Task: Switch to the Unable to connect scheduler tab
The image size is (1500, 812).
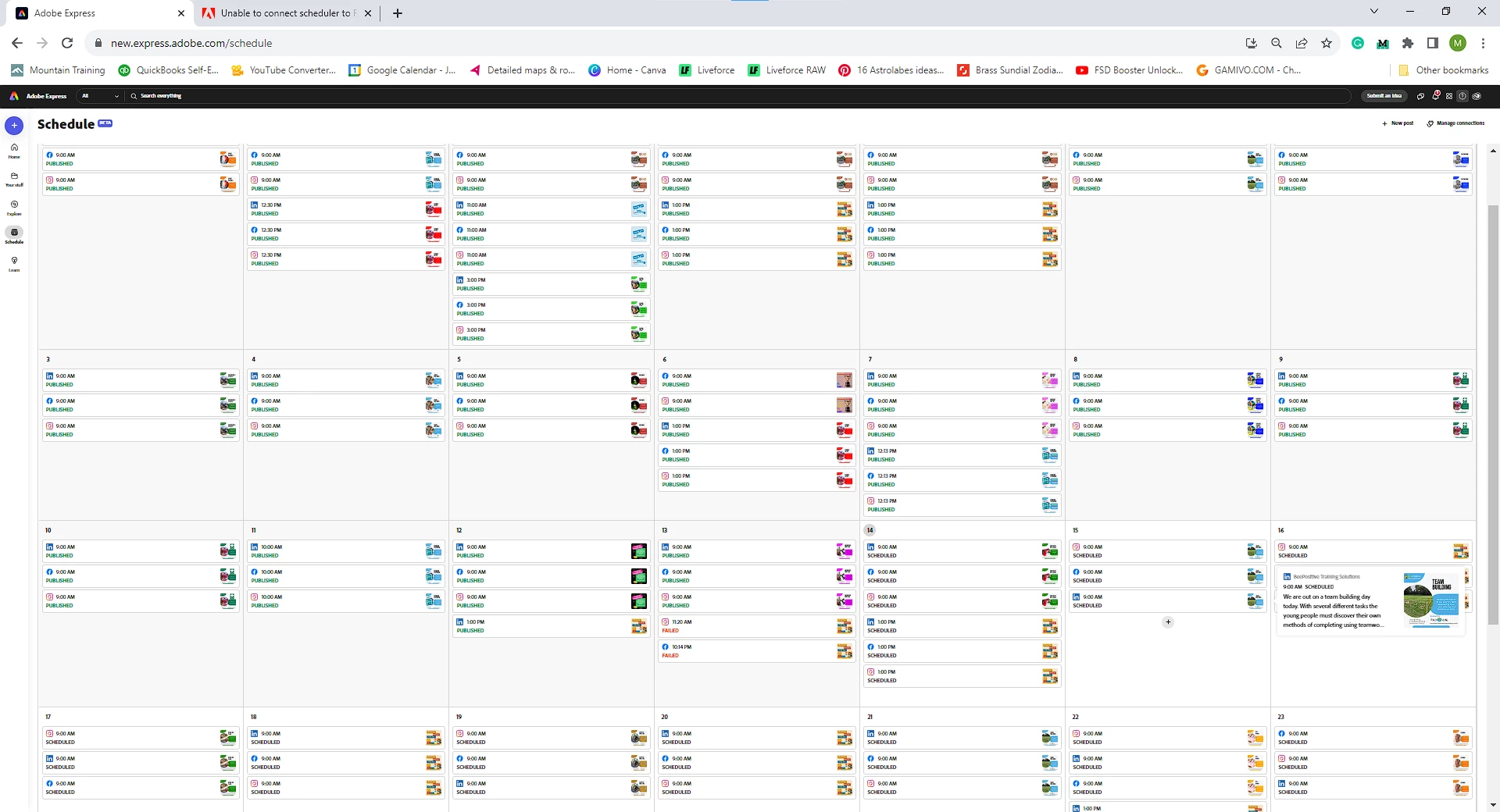Action: tap(286, 13)
